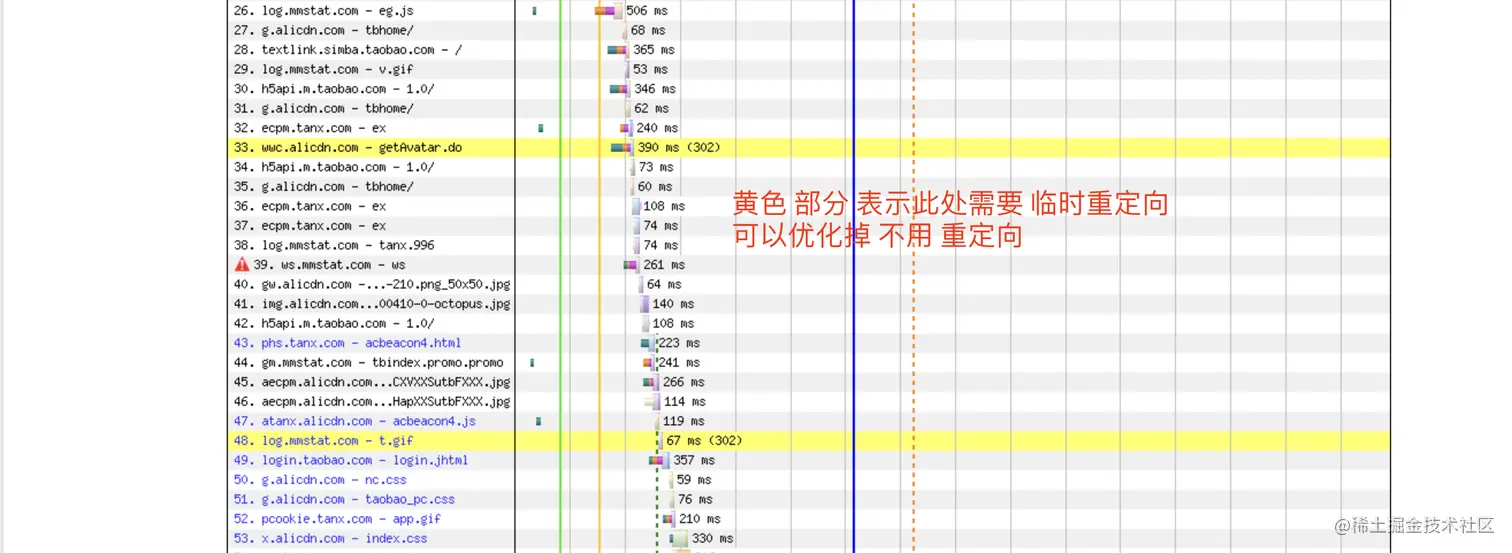
Task: Select request 27 g.alicdn.com - tbhome/
Action: tap(323, 30)
